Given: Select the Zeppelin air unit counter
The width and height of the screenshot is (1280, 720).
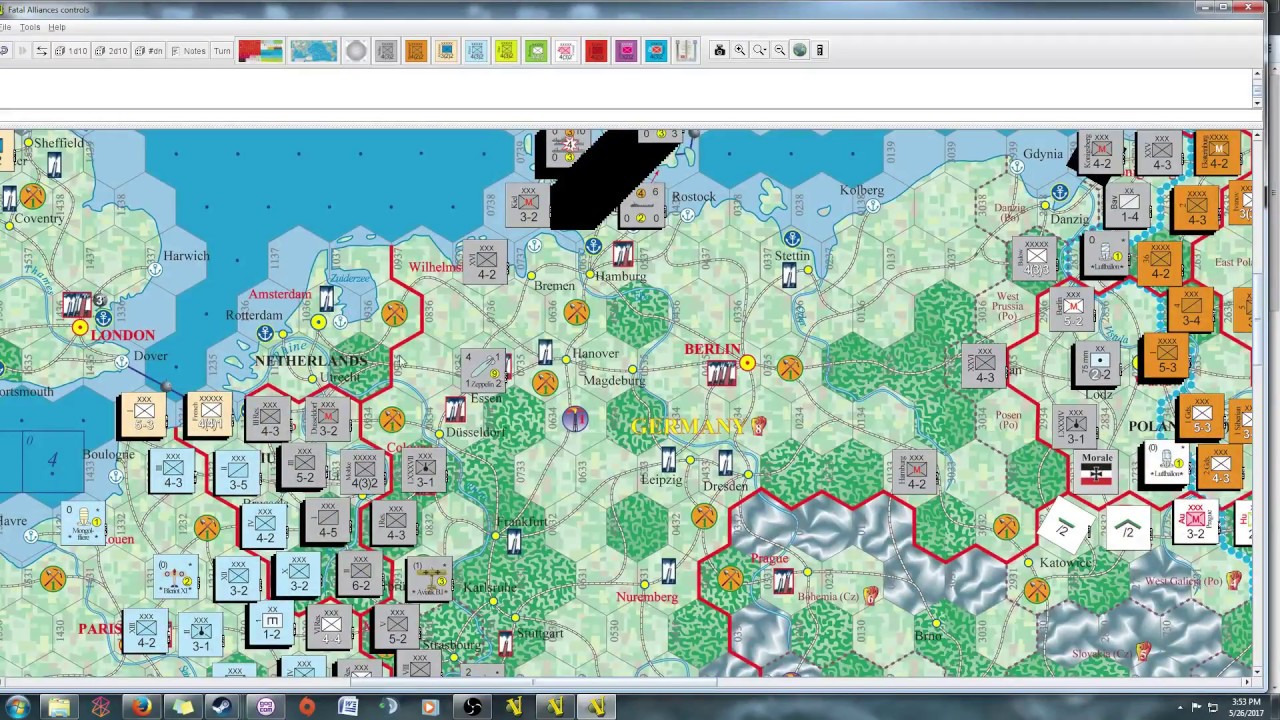Looking at the screenshot, I should click(485, 370).
